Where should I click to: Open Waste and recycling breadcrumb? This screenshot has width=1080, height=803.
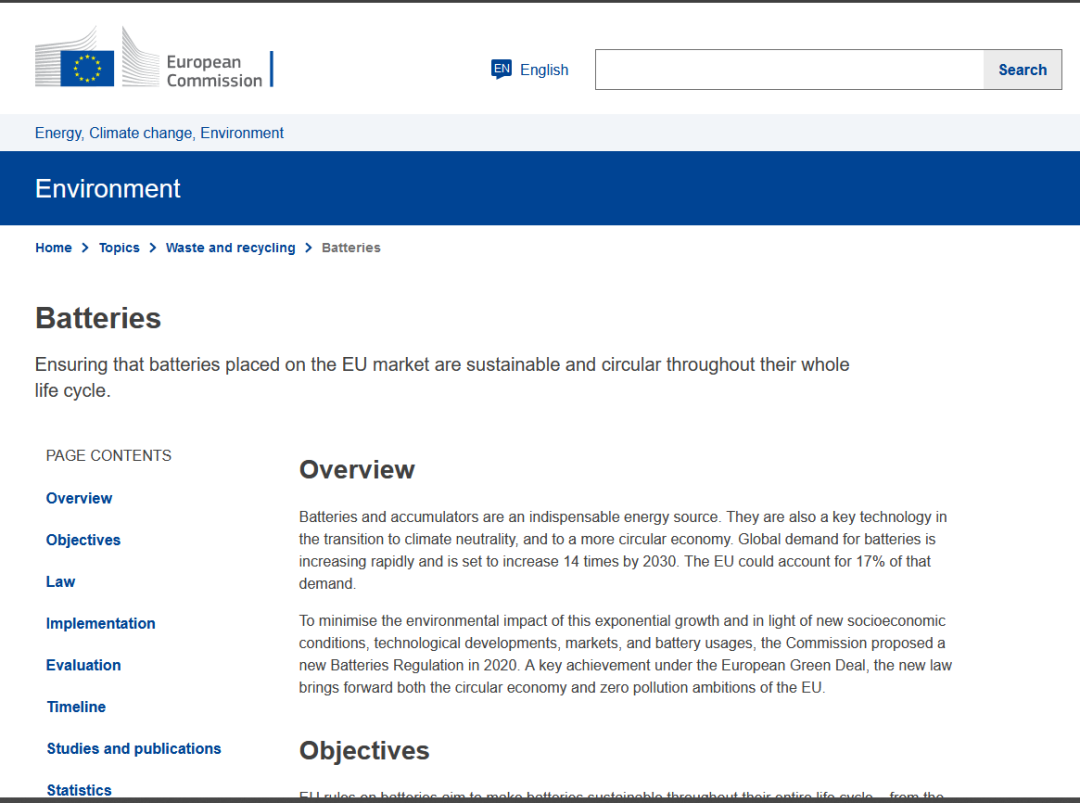[x=231, y=248]
